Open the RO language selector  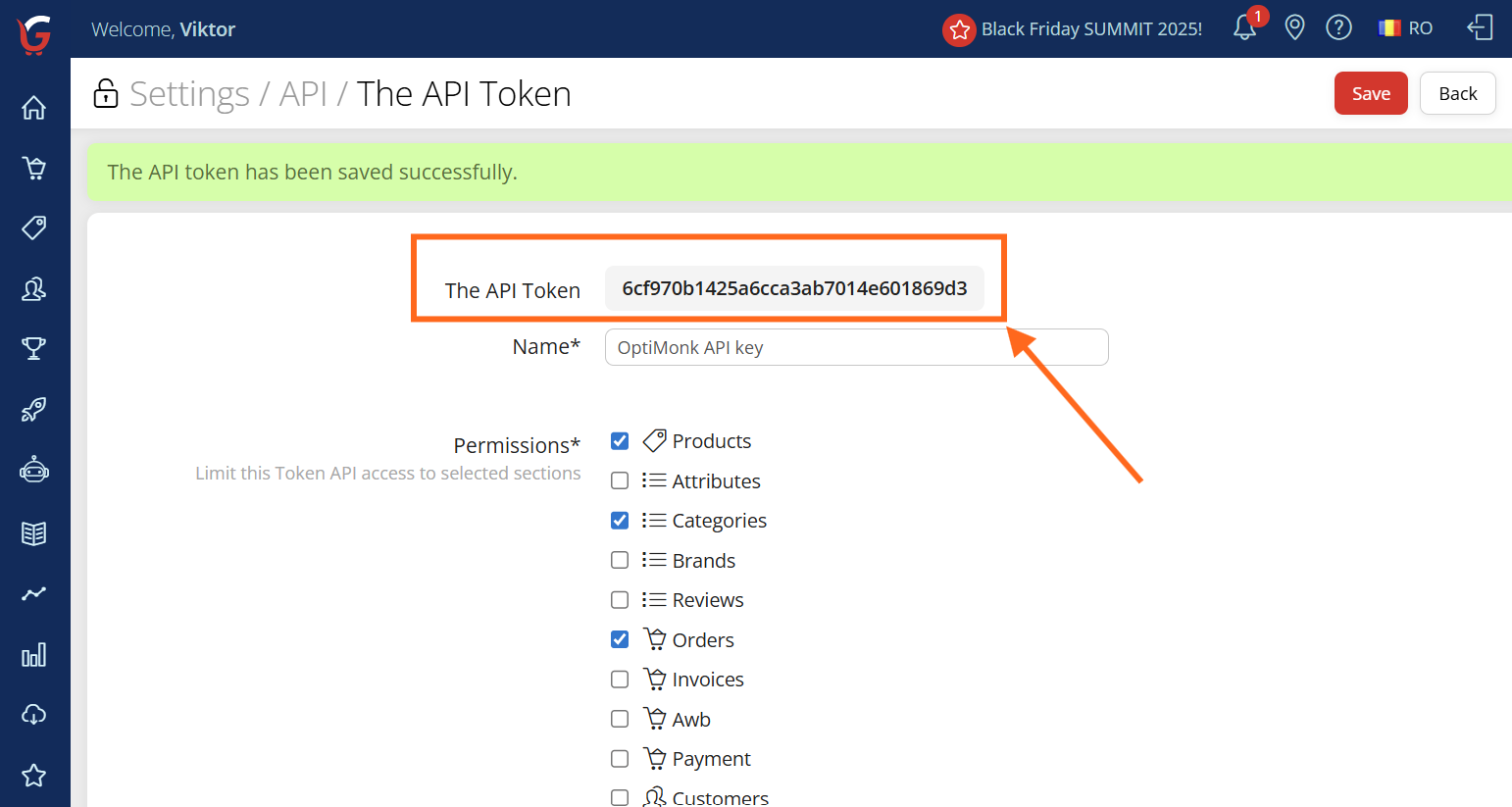point(1406,28)
